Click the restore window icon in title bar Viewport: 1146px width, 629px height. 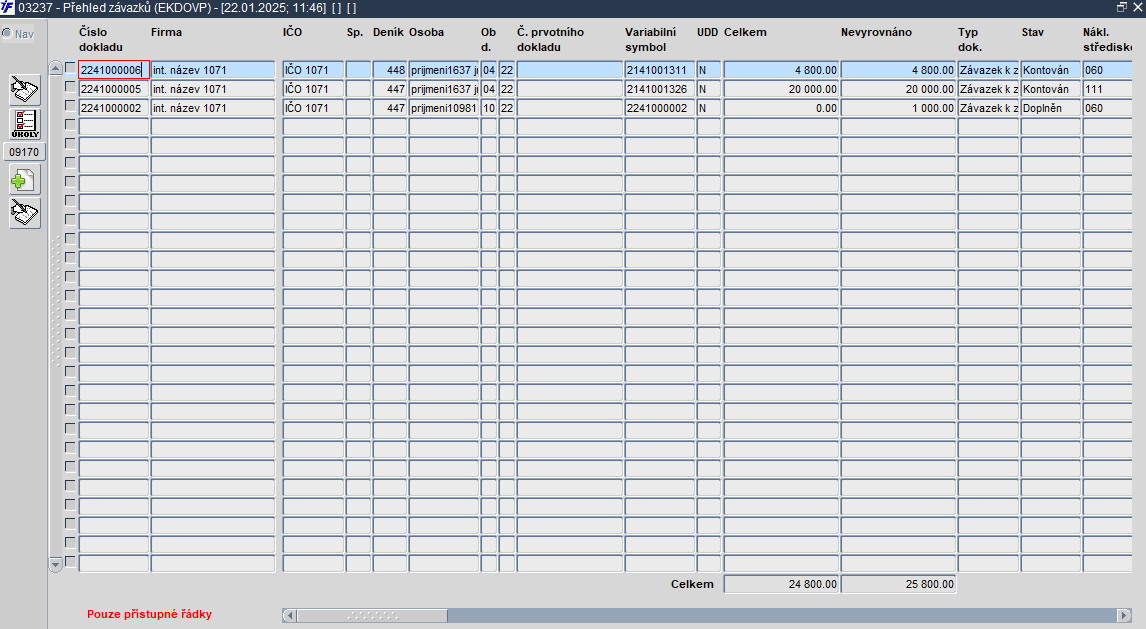point(1122,7)
